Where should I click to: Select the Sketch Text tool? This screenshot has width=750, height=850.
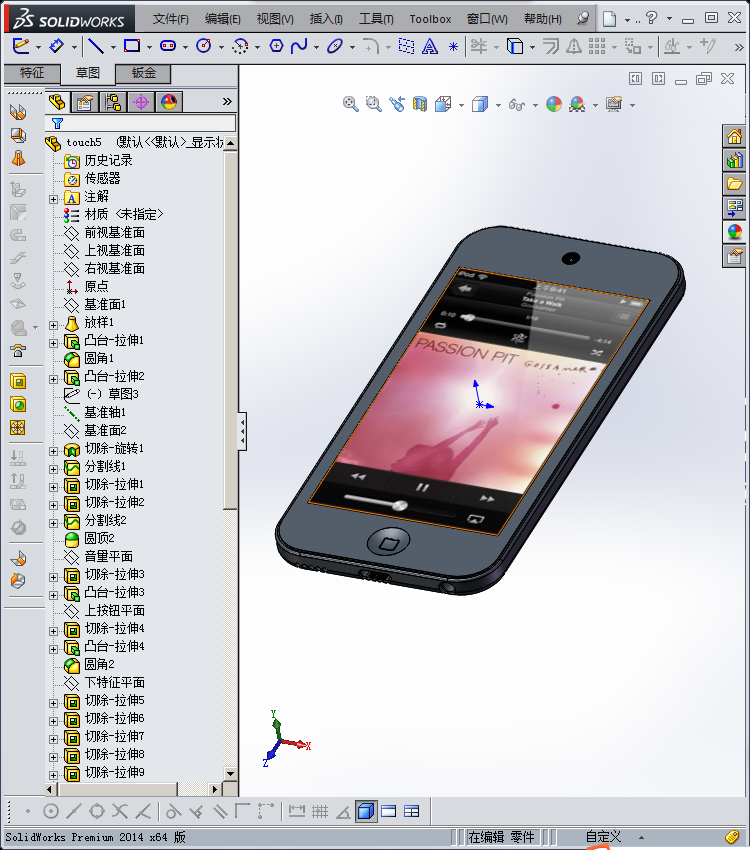click(430, 47)
